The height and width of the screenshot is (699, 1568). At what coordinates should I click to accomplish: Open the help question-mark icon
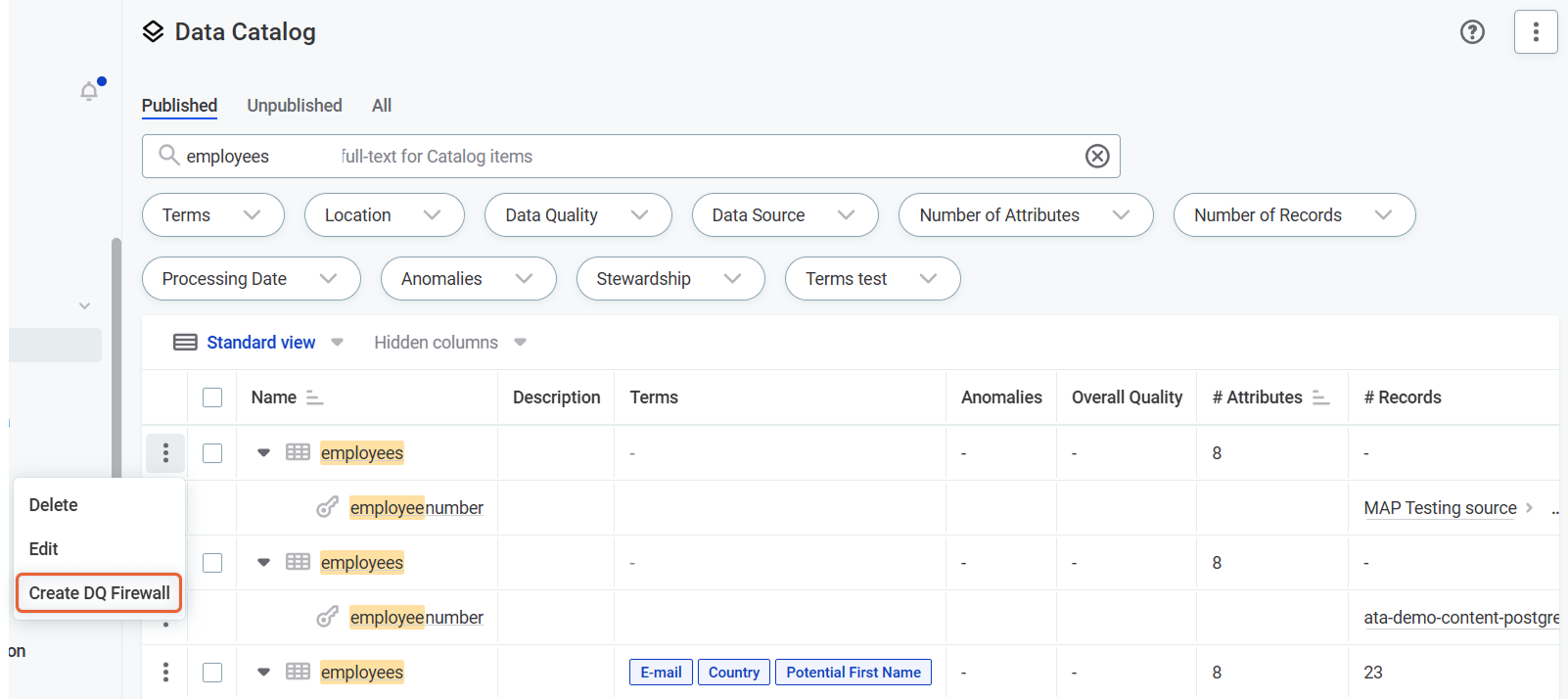tap(1472, 32)
